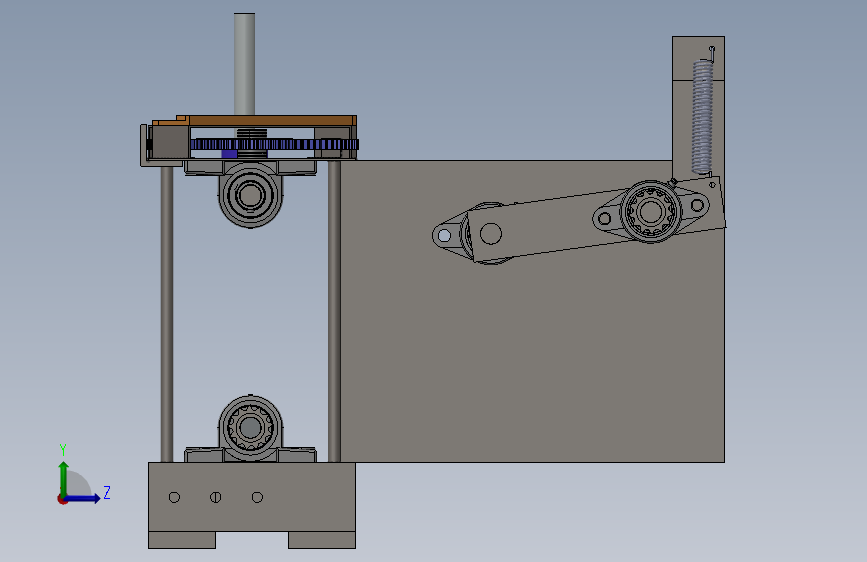Click the right hole on base block
This screenshot has height=562, width=867.
[257, 497]
